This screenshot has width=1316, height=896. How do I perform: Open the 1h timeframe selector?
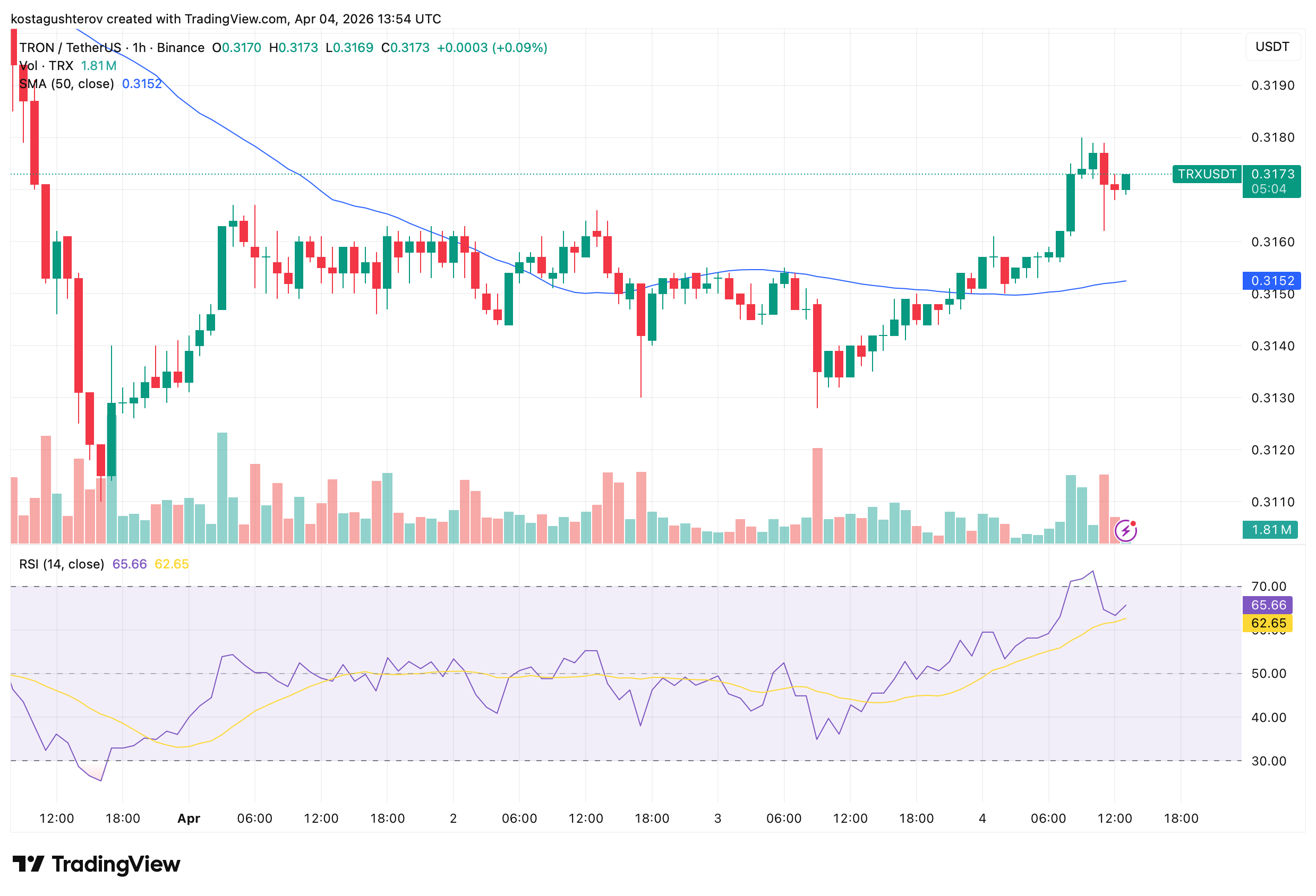[139, 48]
